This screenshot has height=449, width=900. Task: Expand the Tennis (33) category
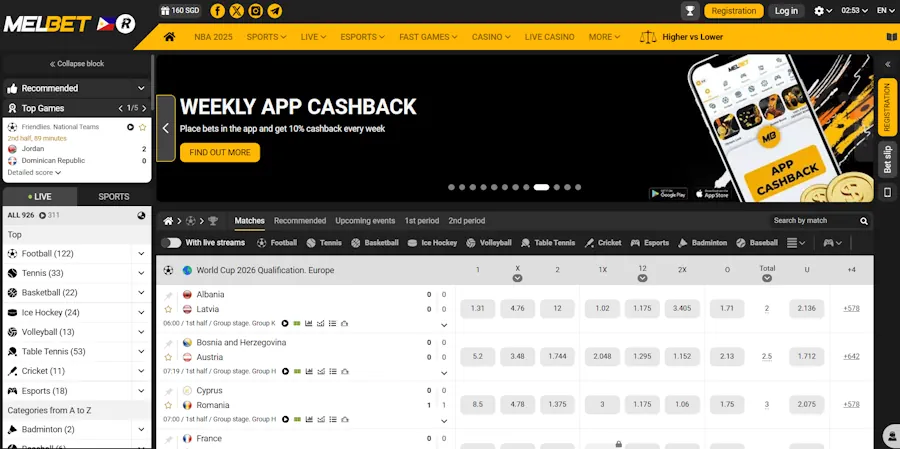click(141, 273)
